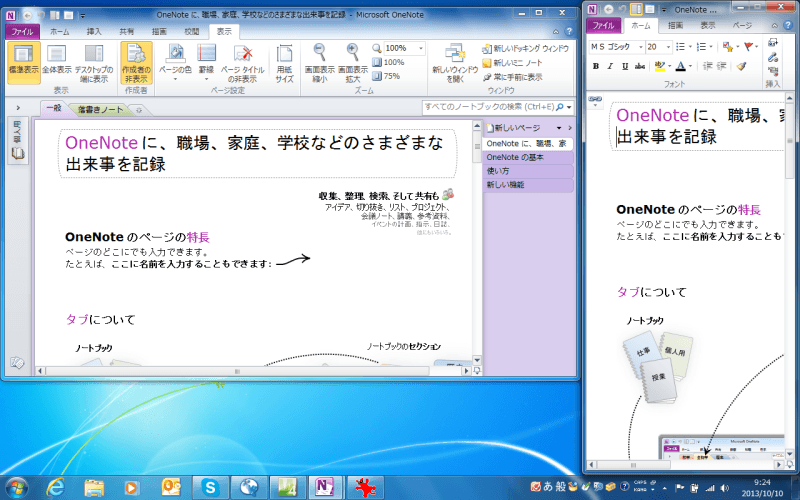Open 共有 ribbon tab
The image size is (800, 500).
[127, 31]
